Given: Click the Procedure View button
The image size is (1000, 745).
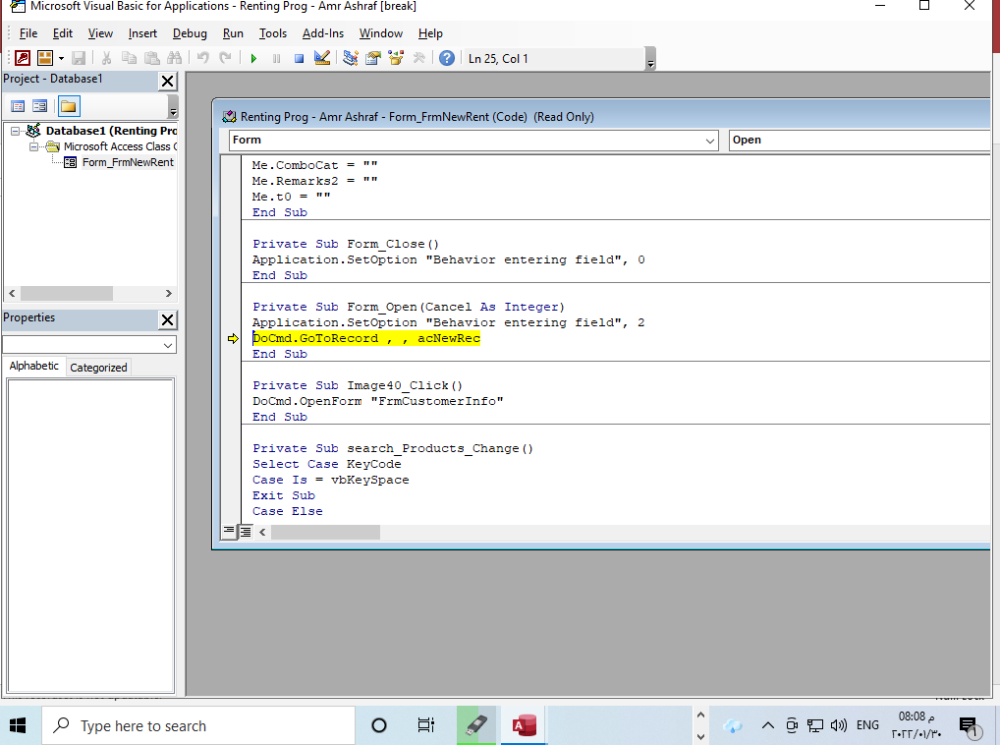Looking at the screenshot, I should (x=229, y=531).
